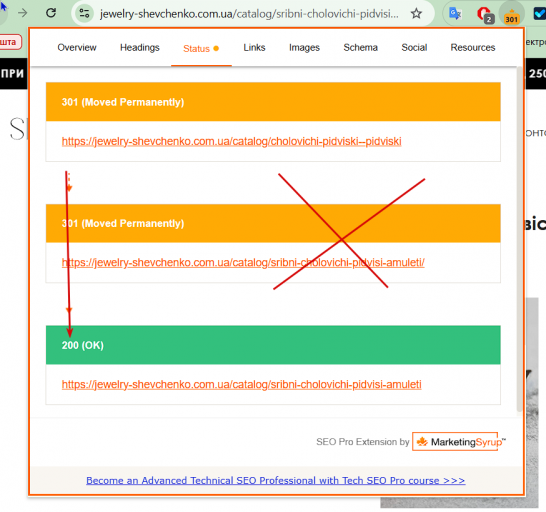
Task: Open the red extension with badge 2
Action: pos(484,14)
